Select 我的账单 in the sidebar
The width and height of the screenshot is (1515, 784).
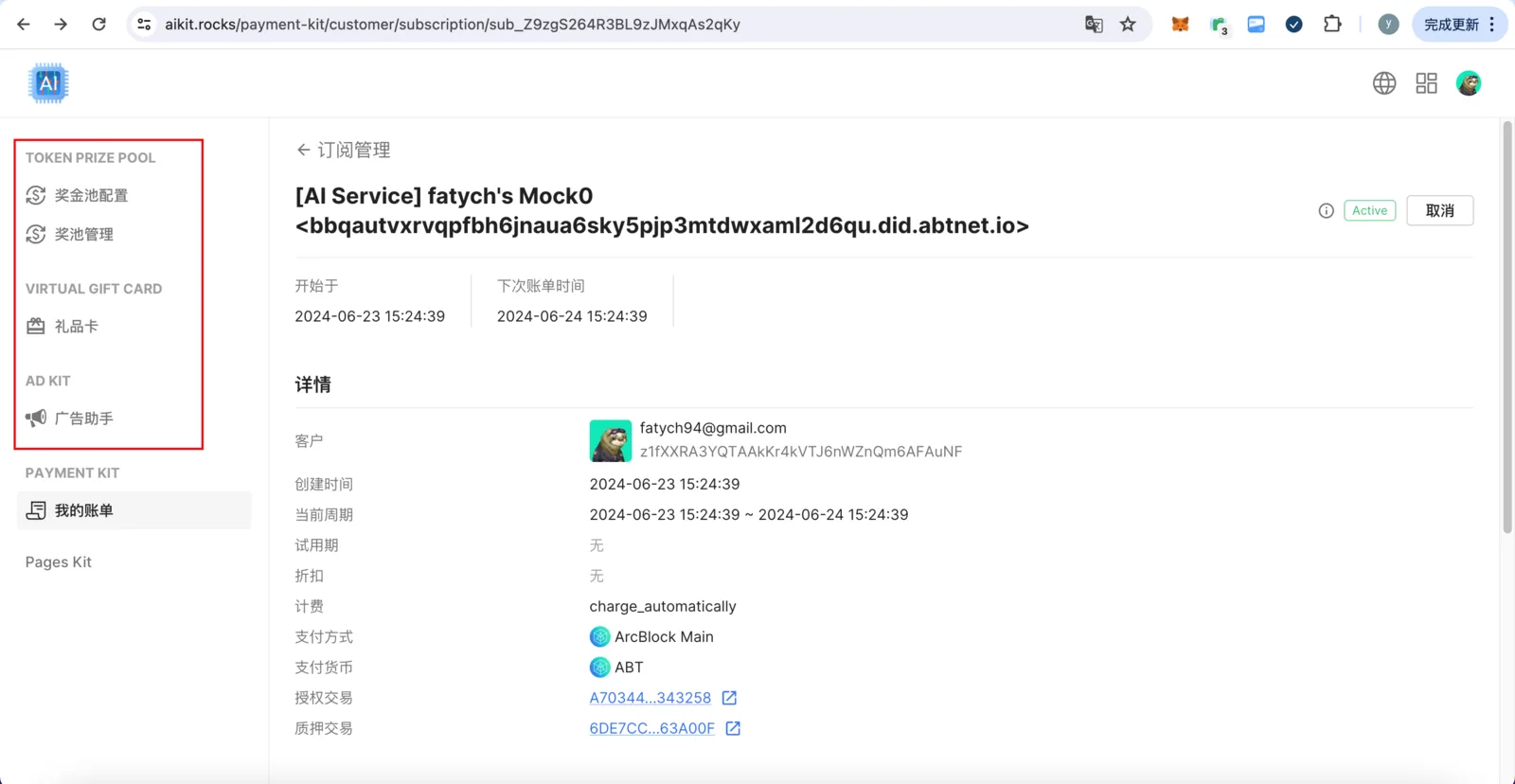coord(134,510)
